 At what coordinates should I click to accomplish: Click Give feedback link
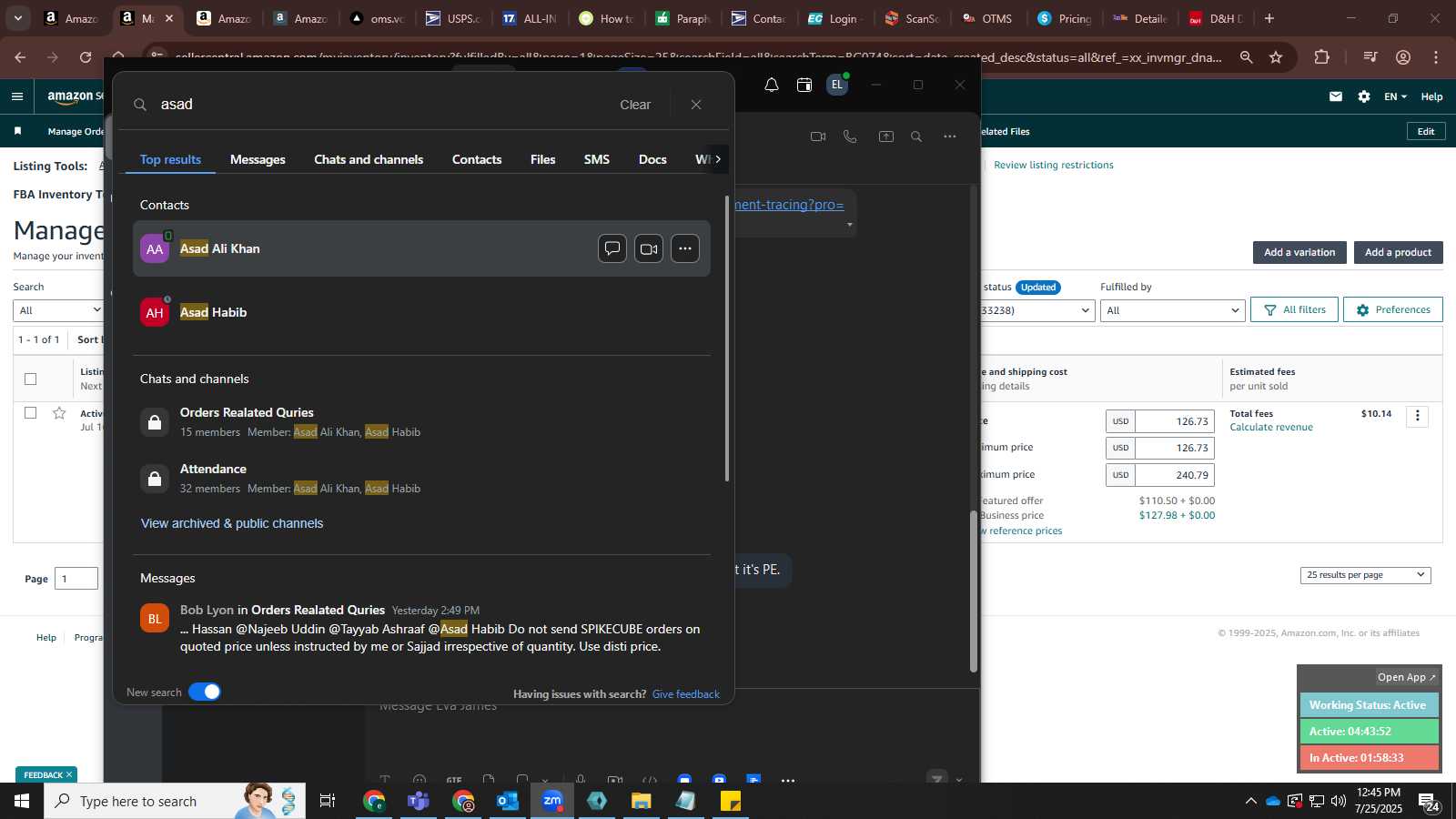[686, 693]
